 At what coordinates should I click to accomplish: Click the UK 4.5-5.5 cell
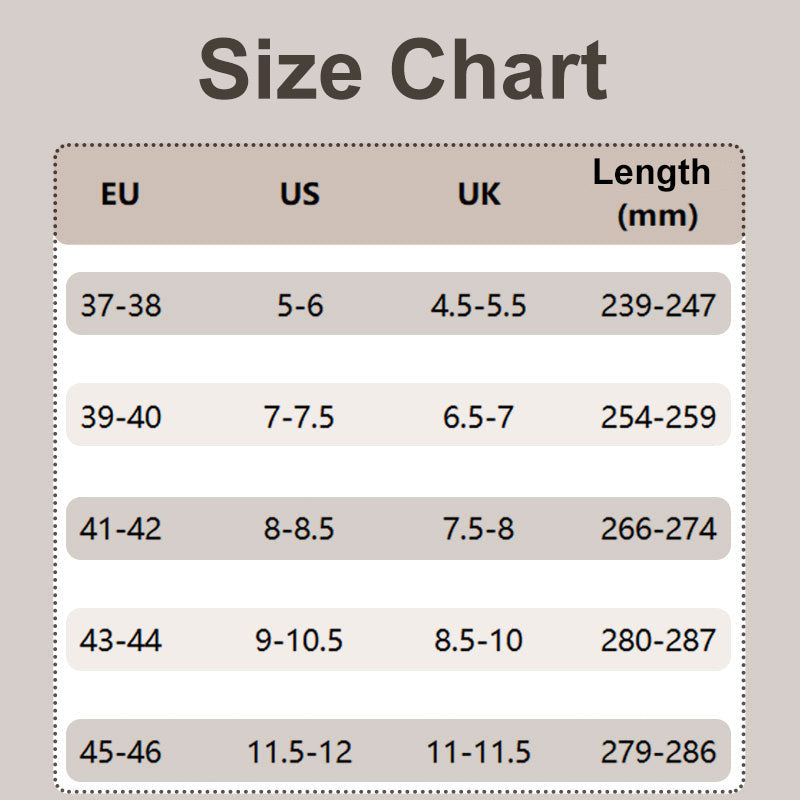pos(478,305)
